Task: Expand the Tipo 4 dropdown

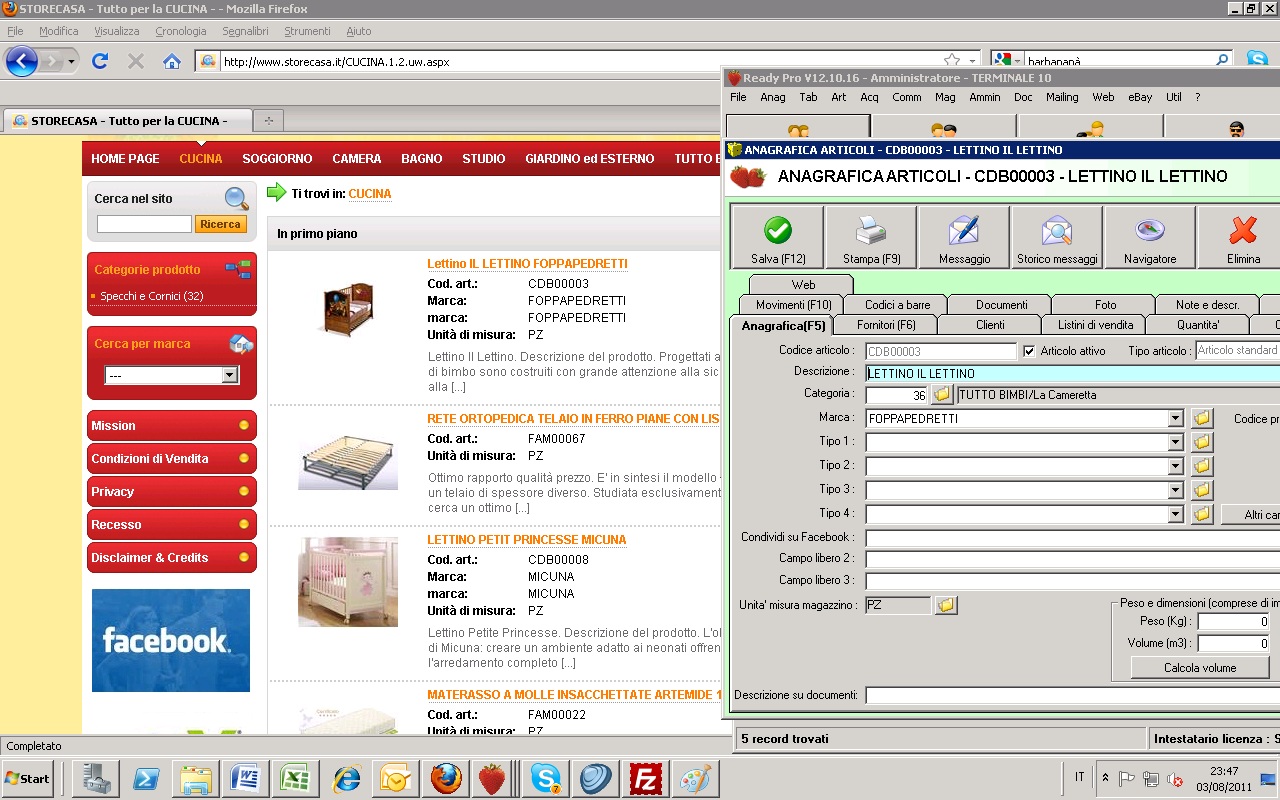Action: (x=1175, y=514)
